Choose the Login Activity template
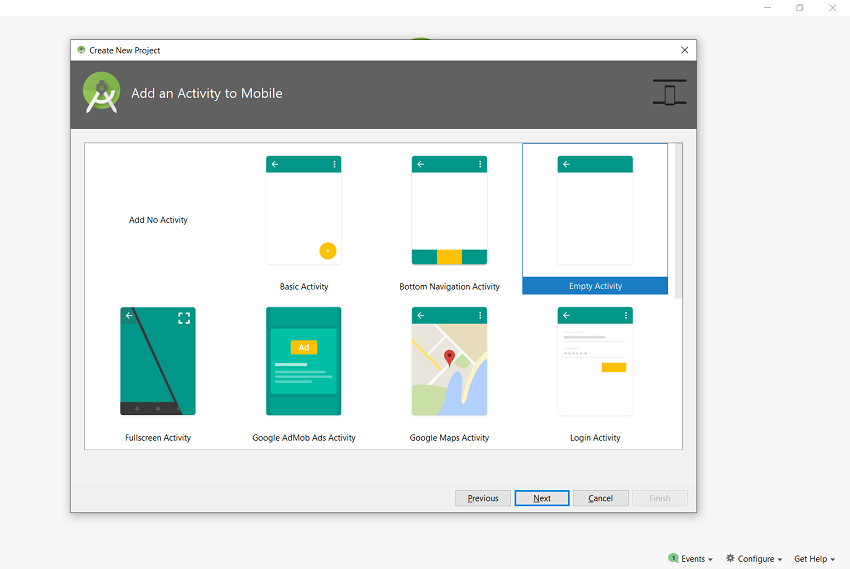The image size is (850, 569). pyautogui.click(x=595, y=361)
